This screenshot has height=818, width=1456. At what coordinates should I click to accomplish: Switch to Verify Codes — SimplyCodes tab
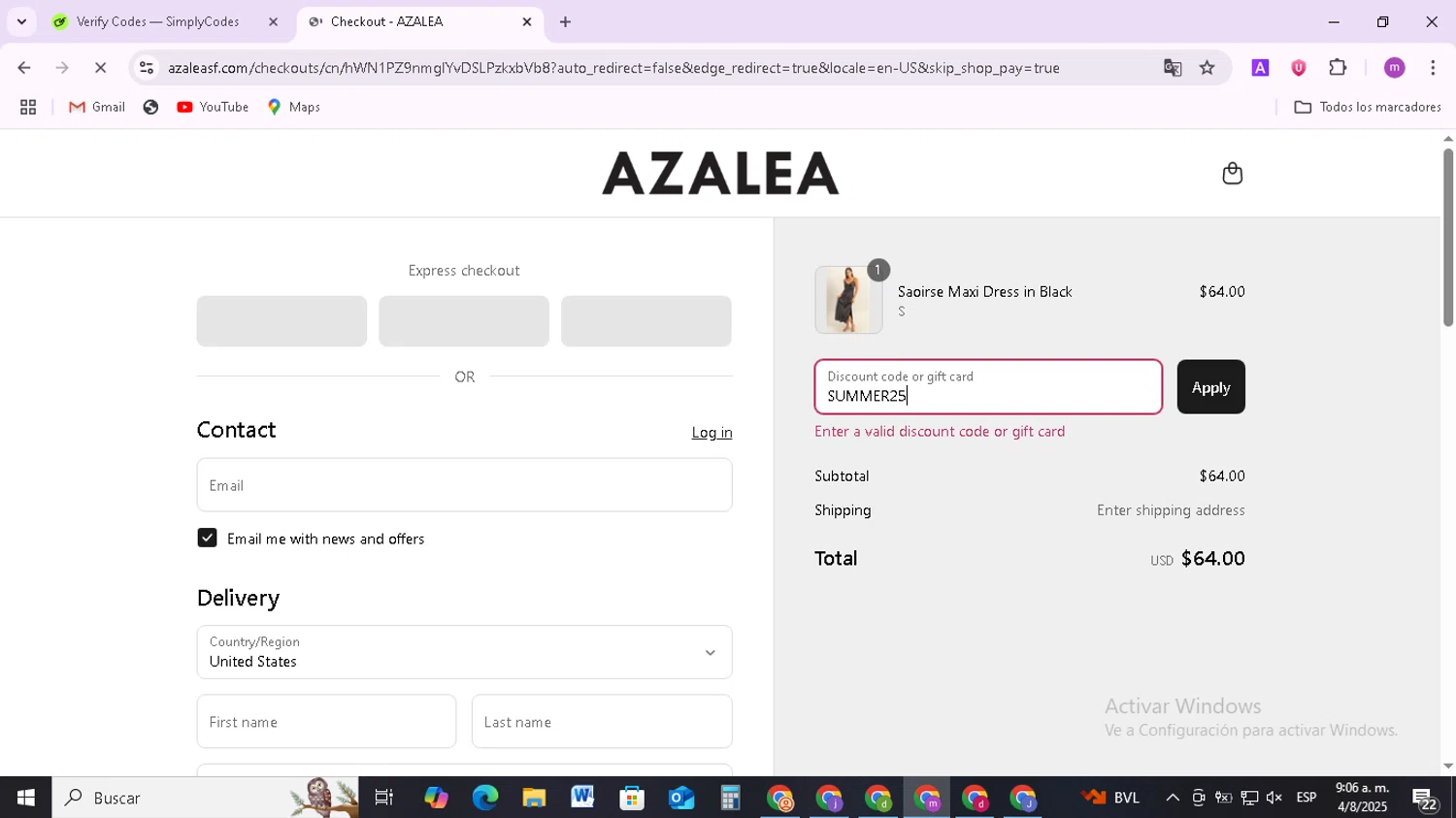pyautogui.click(x=157, y=21)
